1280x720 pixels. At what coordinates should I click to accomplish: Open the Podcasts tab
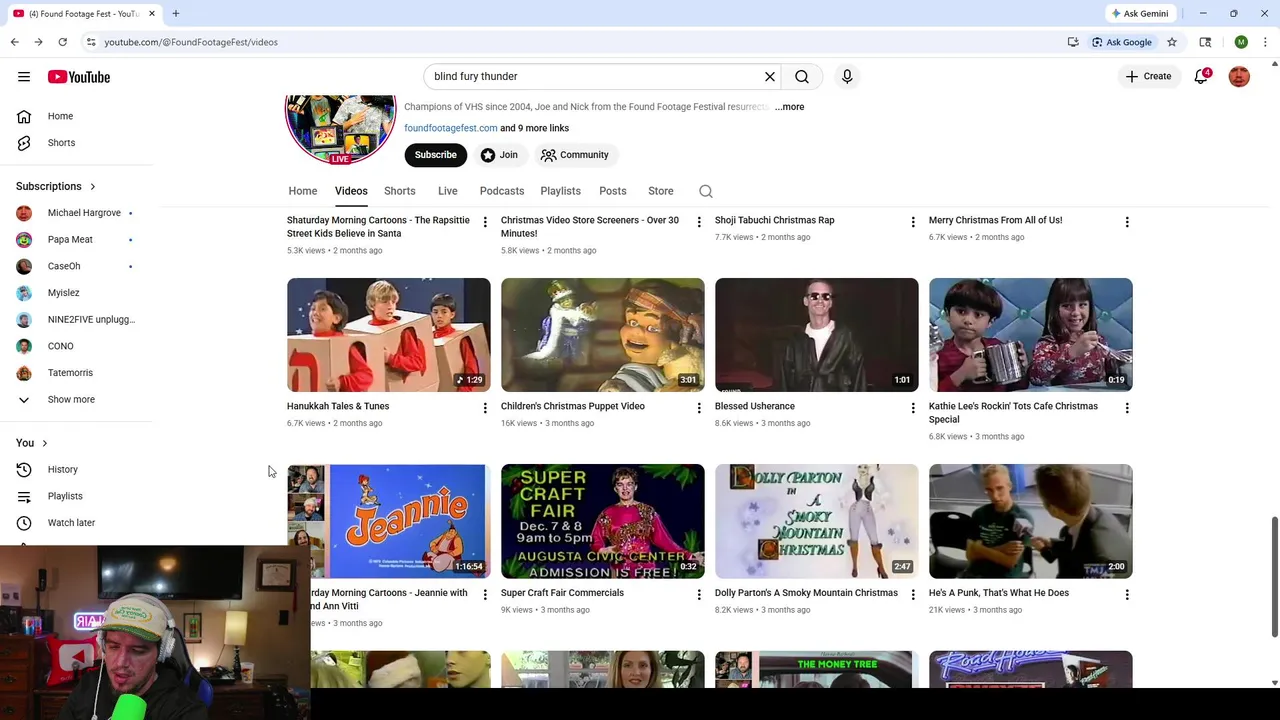tap(501, 191)
